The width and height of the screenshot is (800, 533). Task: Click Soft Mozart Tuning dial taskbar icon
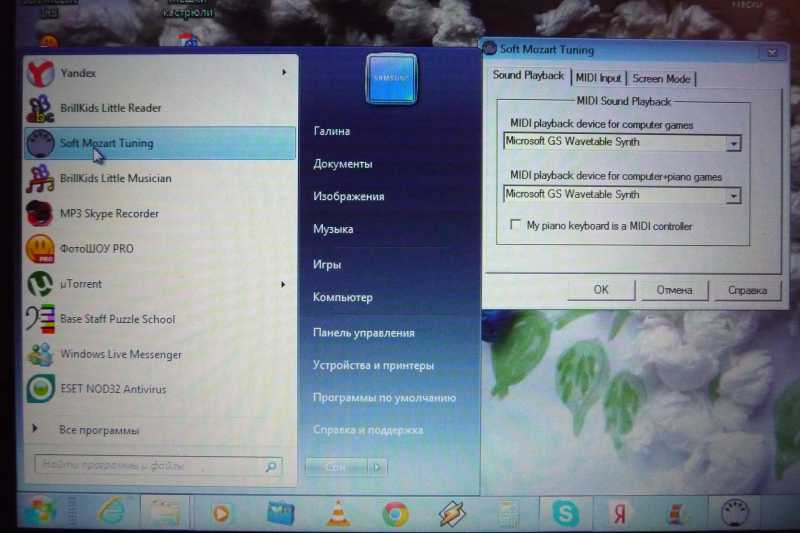[x=735, y=513]
